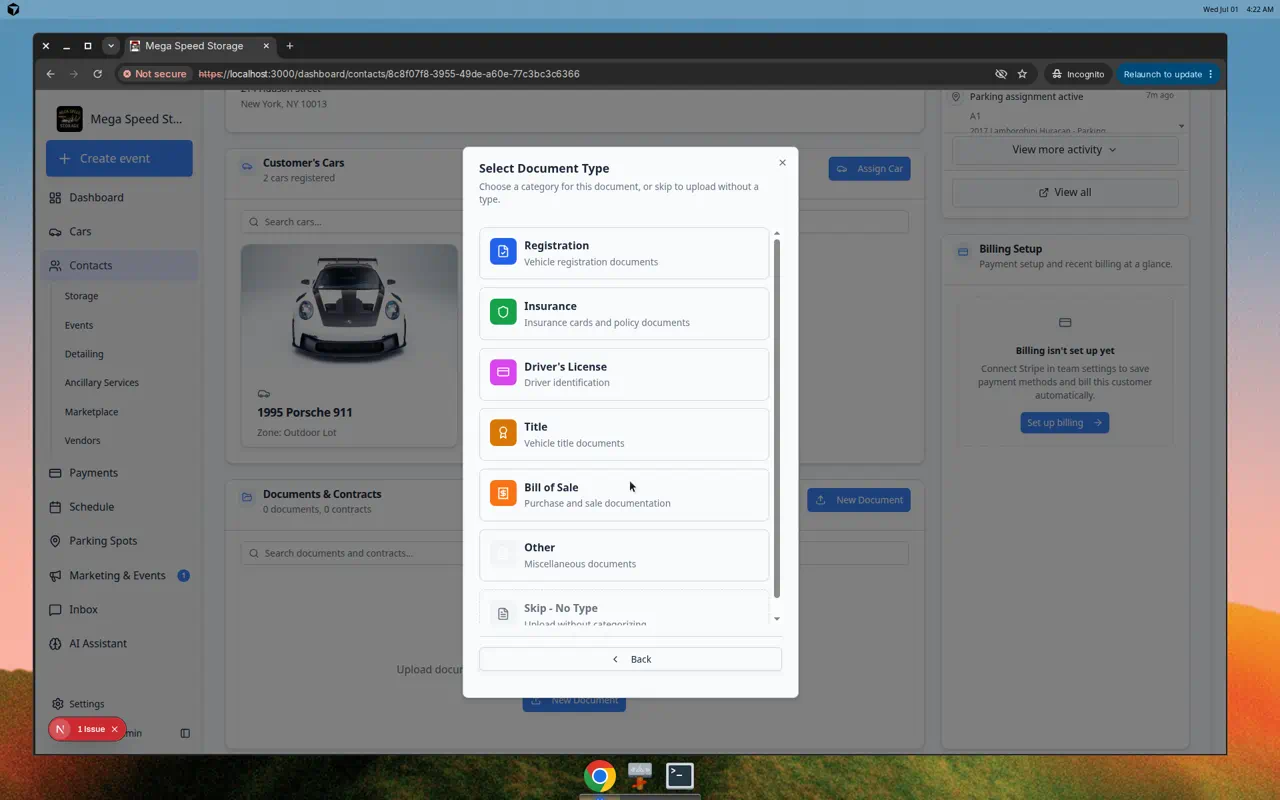Screen dimensions: 1280x800
Task: Click the Documents & Contracts folder icon
Action: tap(247, 497)
